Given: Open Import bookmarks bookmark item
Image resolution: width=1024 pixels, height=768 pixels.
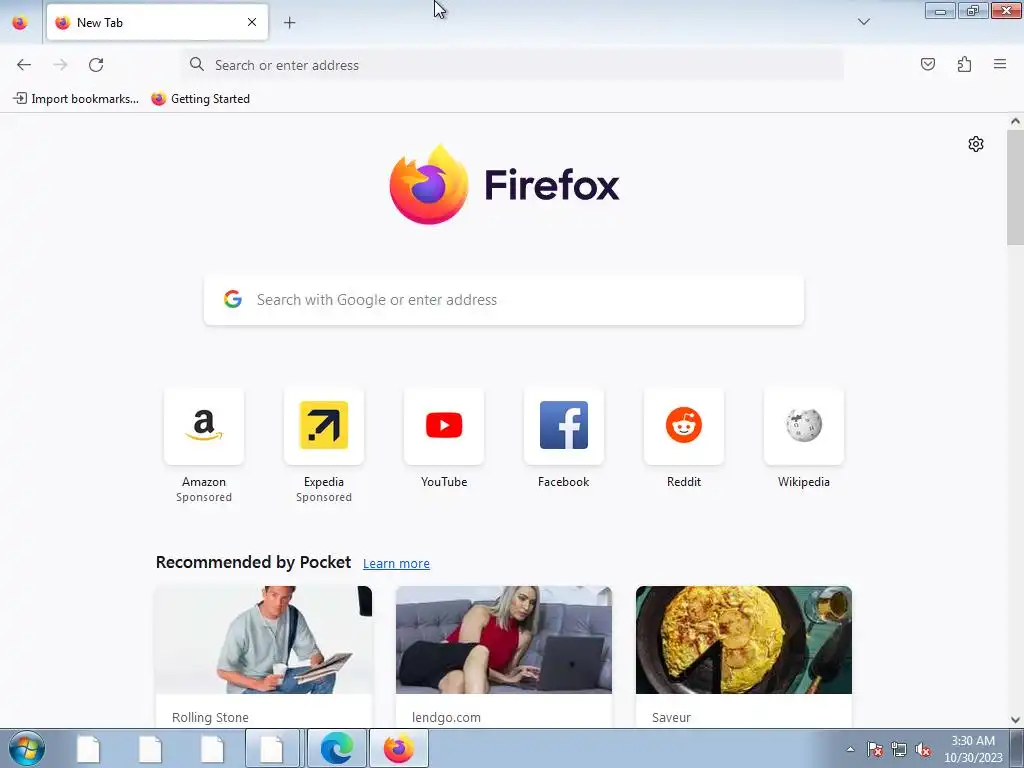Looking at the screenshot, I should click(76, 99).
